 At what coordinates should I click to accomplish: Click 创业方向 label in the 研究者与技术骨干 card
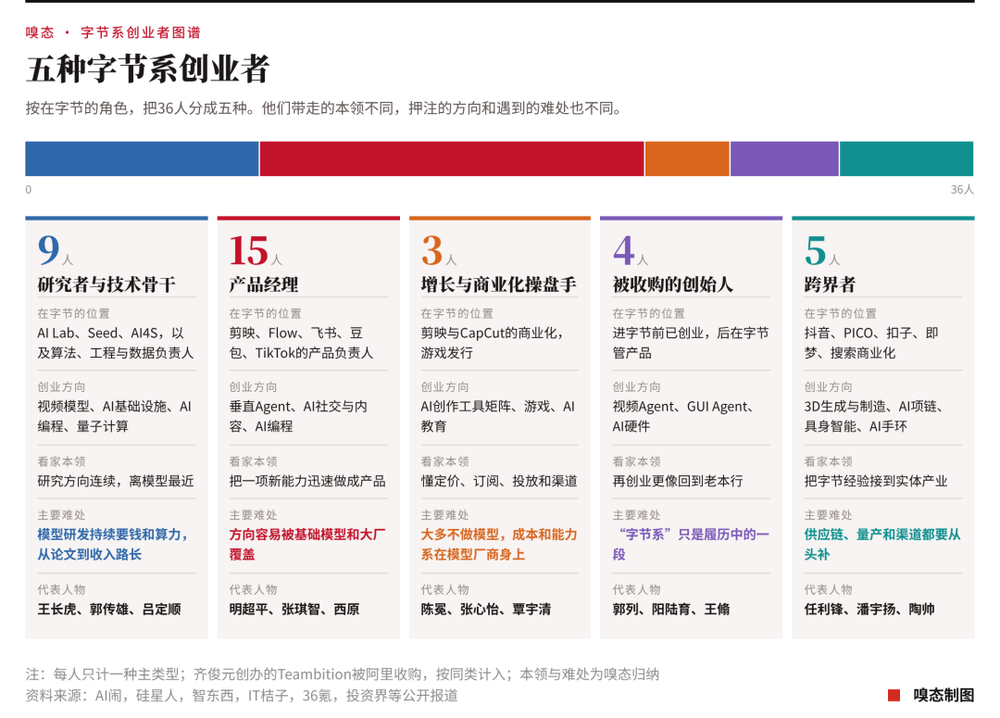[61, 387]
